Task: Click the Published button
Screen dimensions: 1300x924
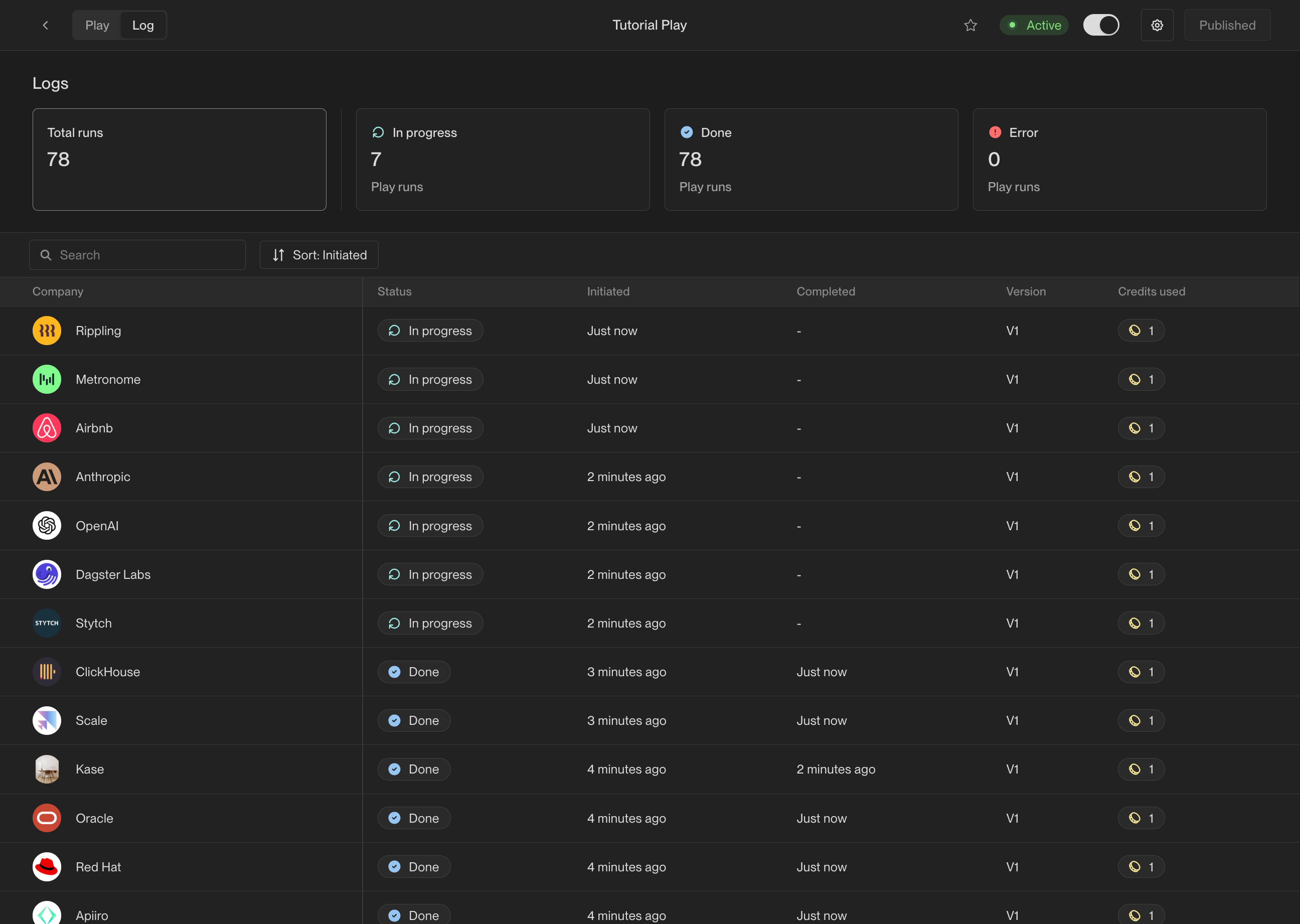Action: click(x=1227, y=25)
